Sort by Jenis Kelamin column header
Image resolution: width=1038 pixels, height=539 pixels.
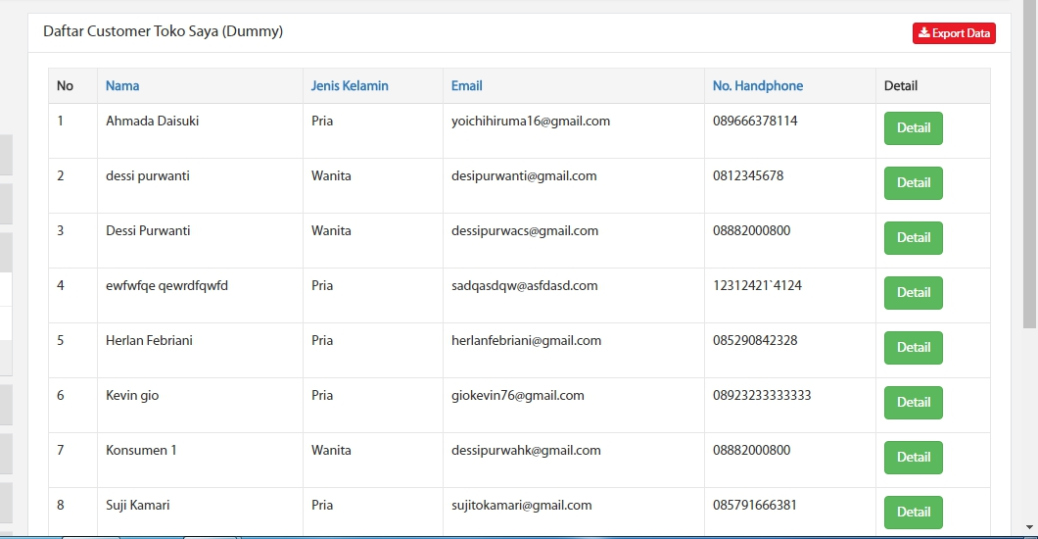coord(350,86)
